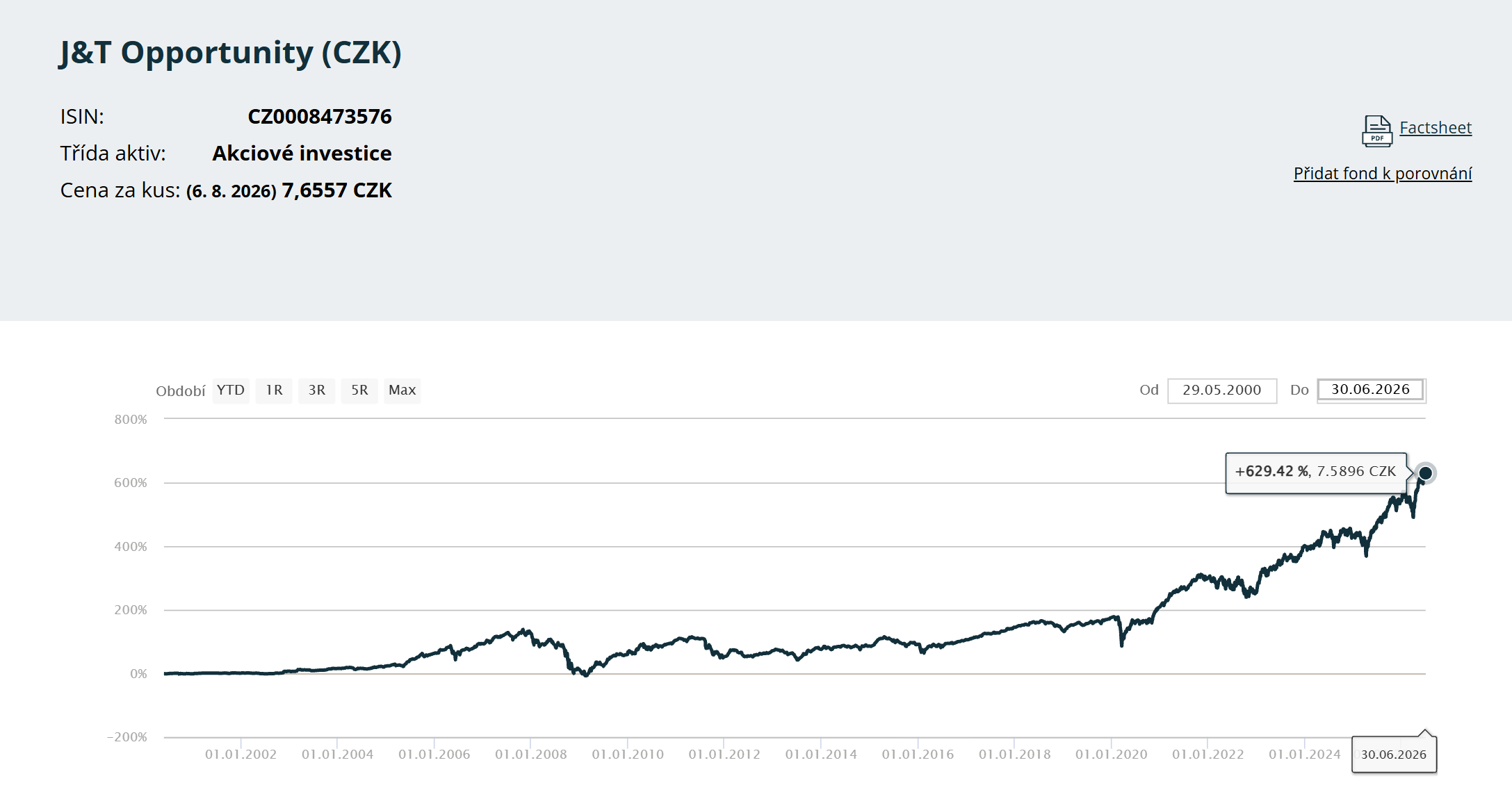Click the 7,6557 CZK price value
Image resolution: width=1512 pixels, height=790 pixels.
click(x=336, y=190)
